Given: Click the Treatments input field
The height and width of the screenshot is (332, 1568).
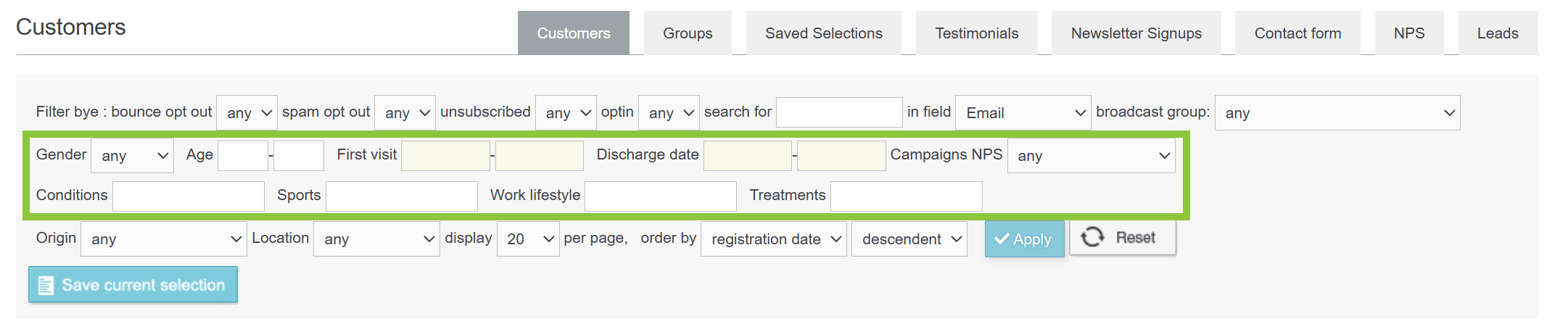Looking at the screenshot, I should tap(906, 196).
